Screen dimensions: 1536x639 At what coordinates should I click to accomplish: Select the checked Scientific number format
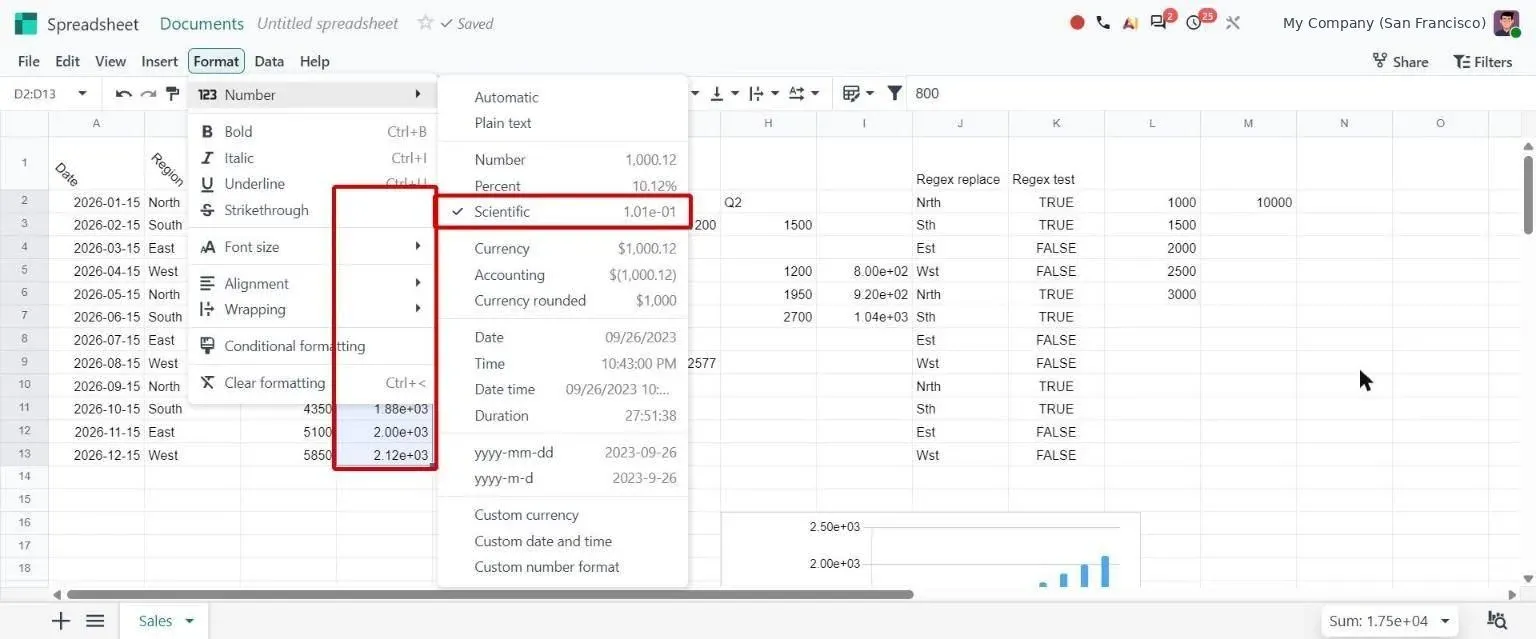pyautogui.click(x=562, y=212)
